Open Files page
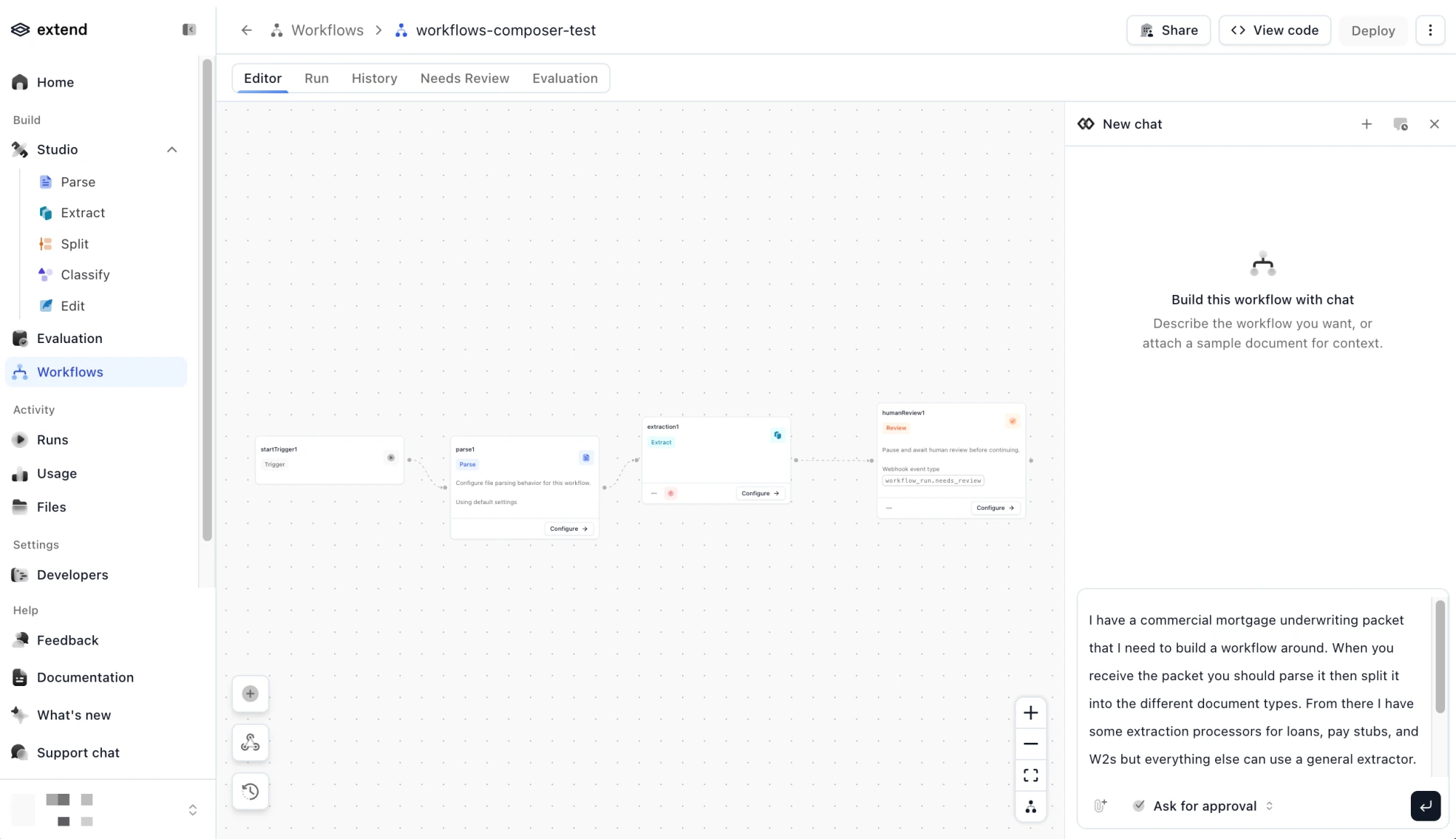The height and width of the screenshot is (839, 1456). click(51, 507)
